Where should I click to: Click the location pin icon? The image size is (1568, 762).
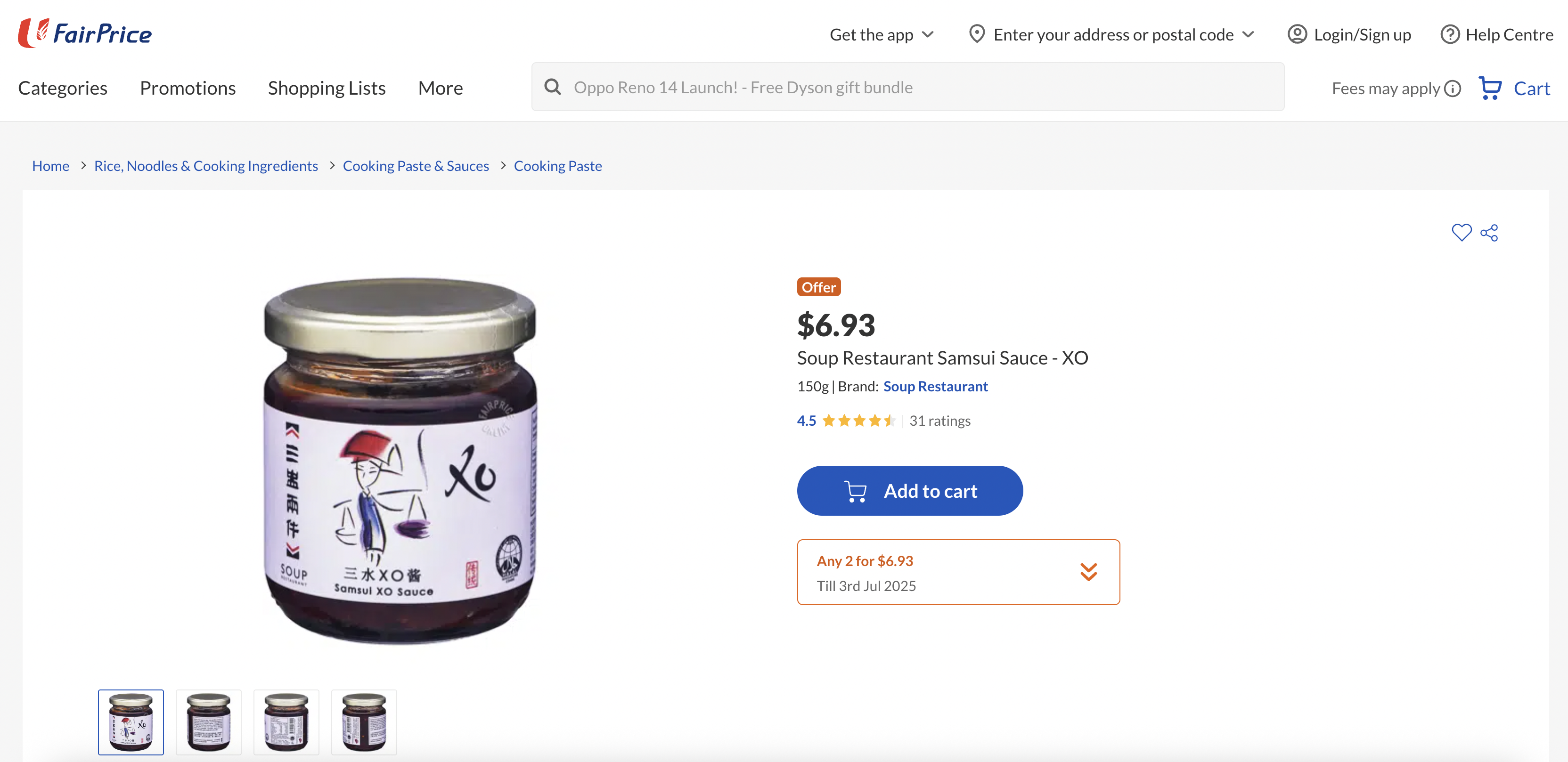(977, 35)
